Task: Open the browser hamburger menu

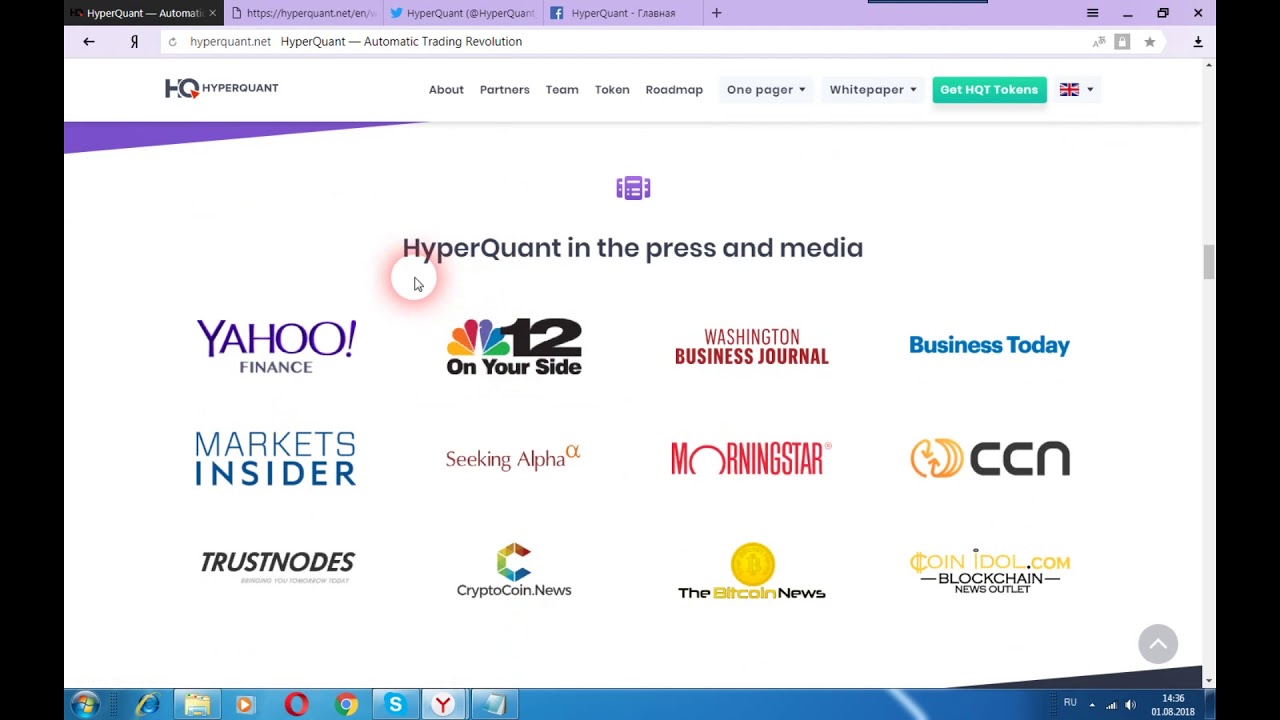Action: click(x=1093, y=13)
